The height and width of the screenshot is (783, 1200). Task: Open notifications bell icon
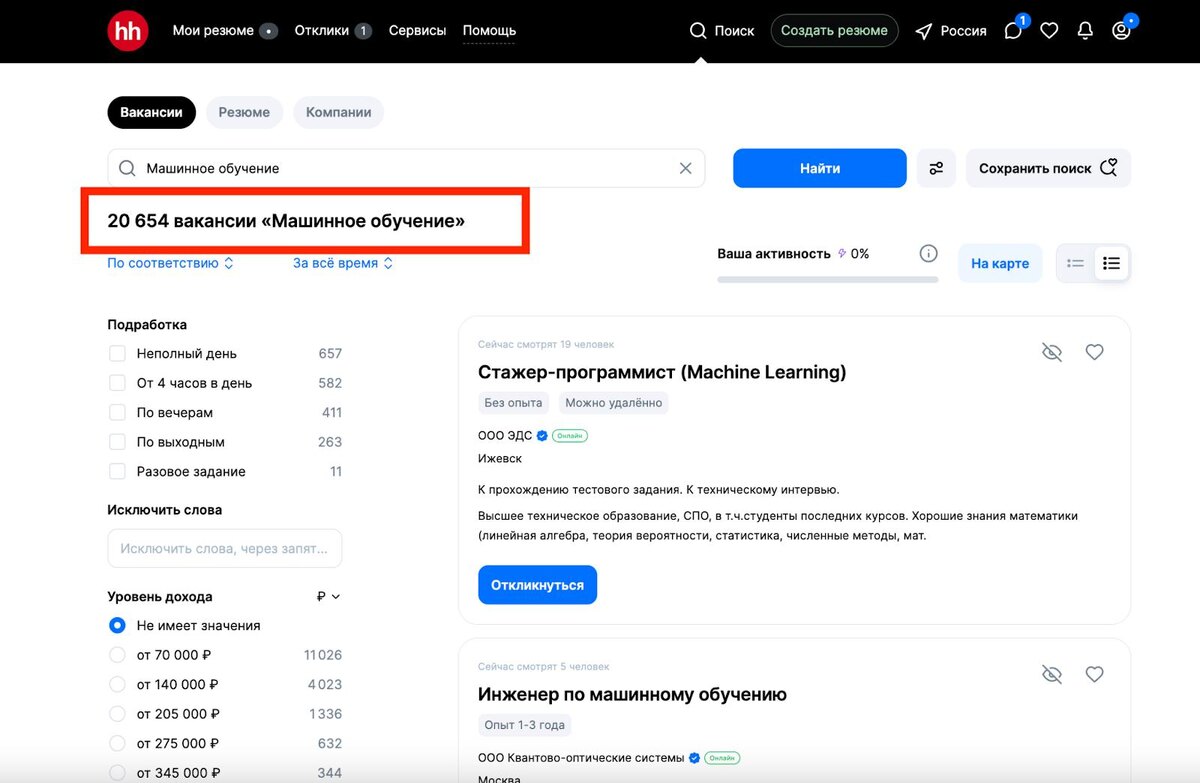pyautogui.click(x=1085, y=31)
